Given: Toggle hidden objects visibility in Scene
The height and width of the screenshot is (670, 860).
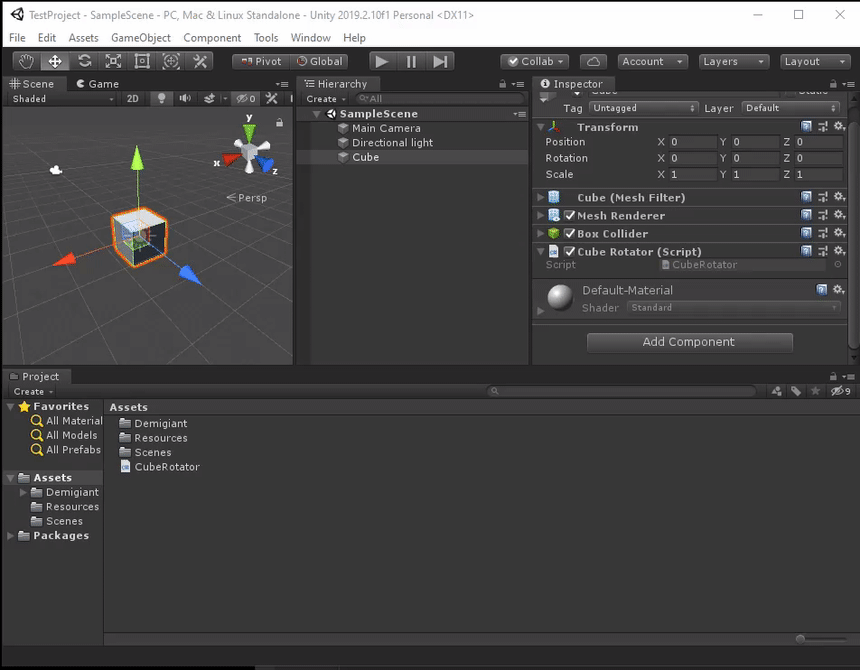Looking at the screenshot, I should click(246, 98).
